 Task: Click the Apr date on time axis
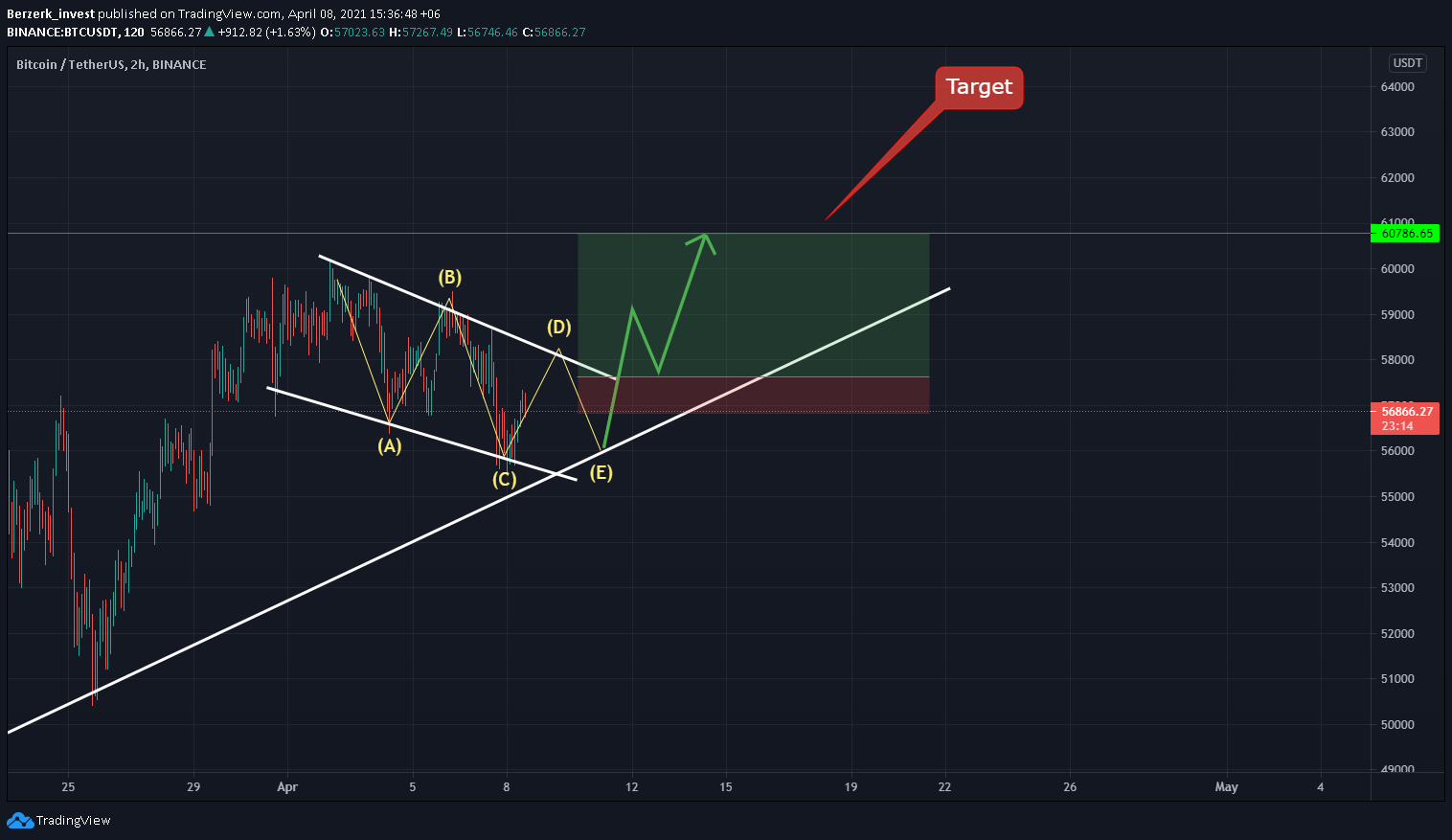point(287,787)
